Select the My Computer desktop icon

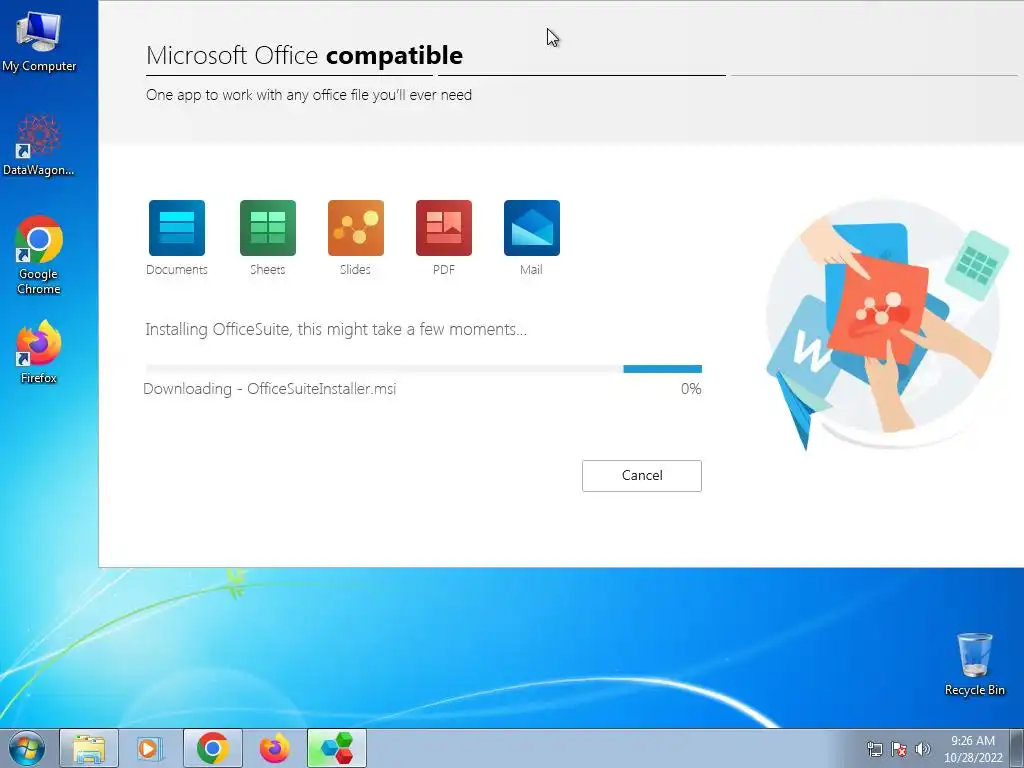(x=39, y=40)
